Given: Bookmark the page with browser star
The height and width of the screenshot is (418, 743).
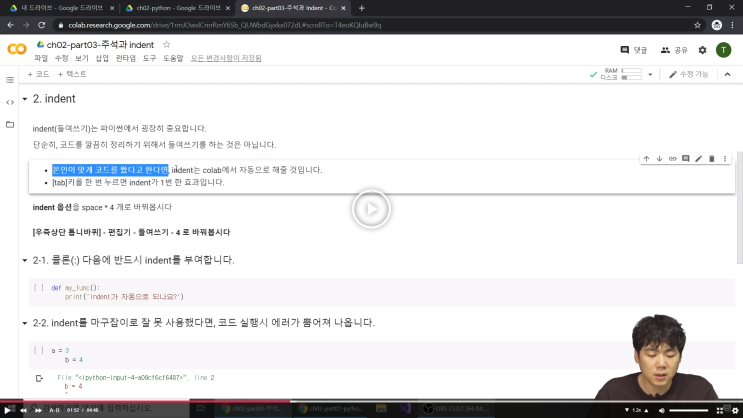Looking at the screenshot, I should (x=697, y=25).
